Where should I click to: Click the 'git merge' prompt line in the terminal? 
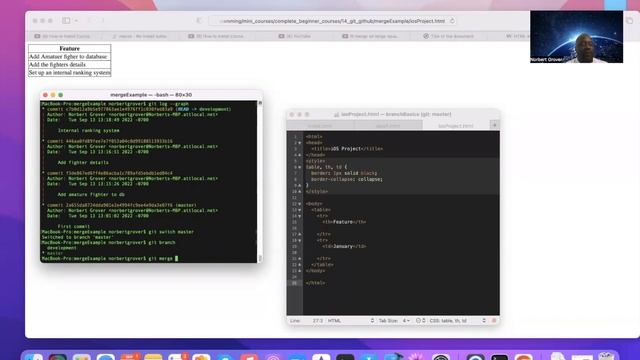pos(109,258)
